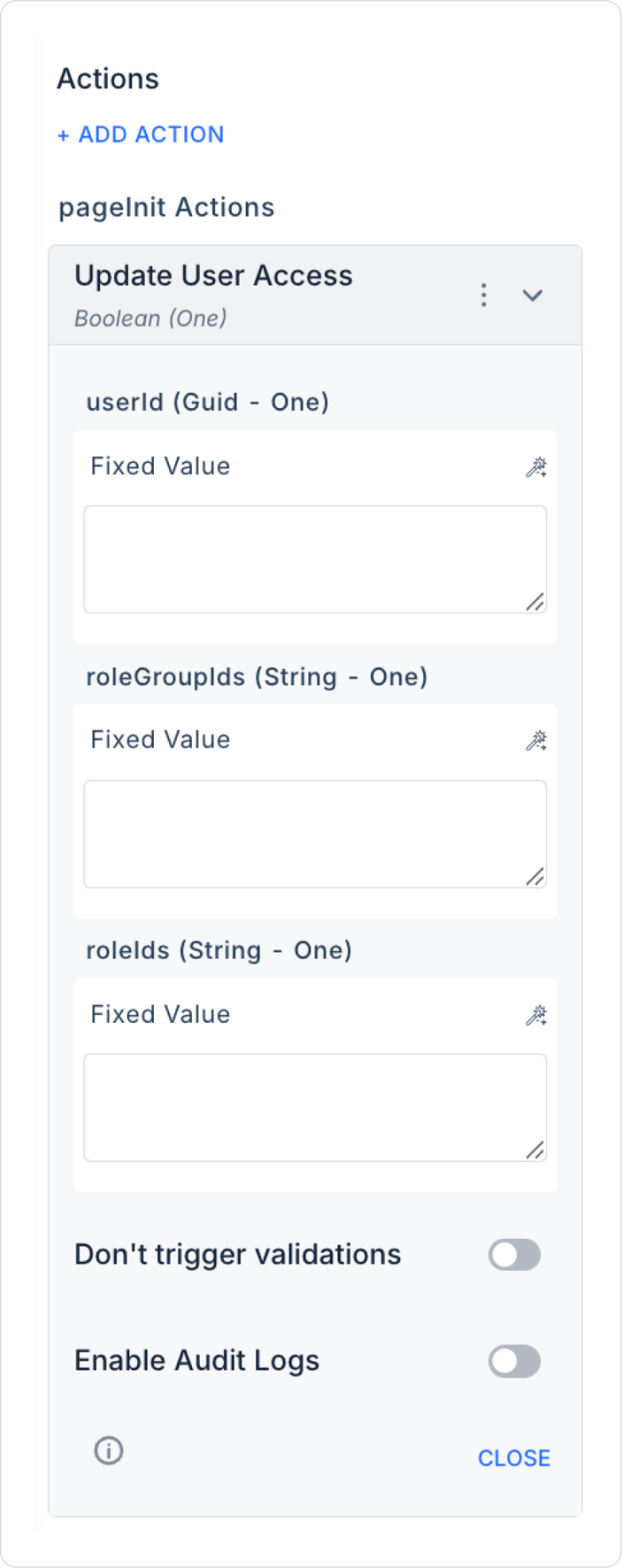Click the CLOSE button

[514, 1458]
